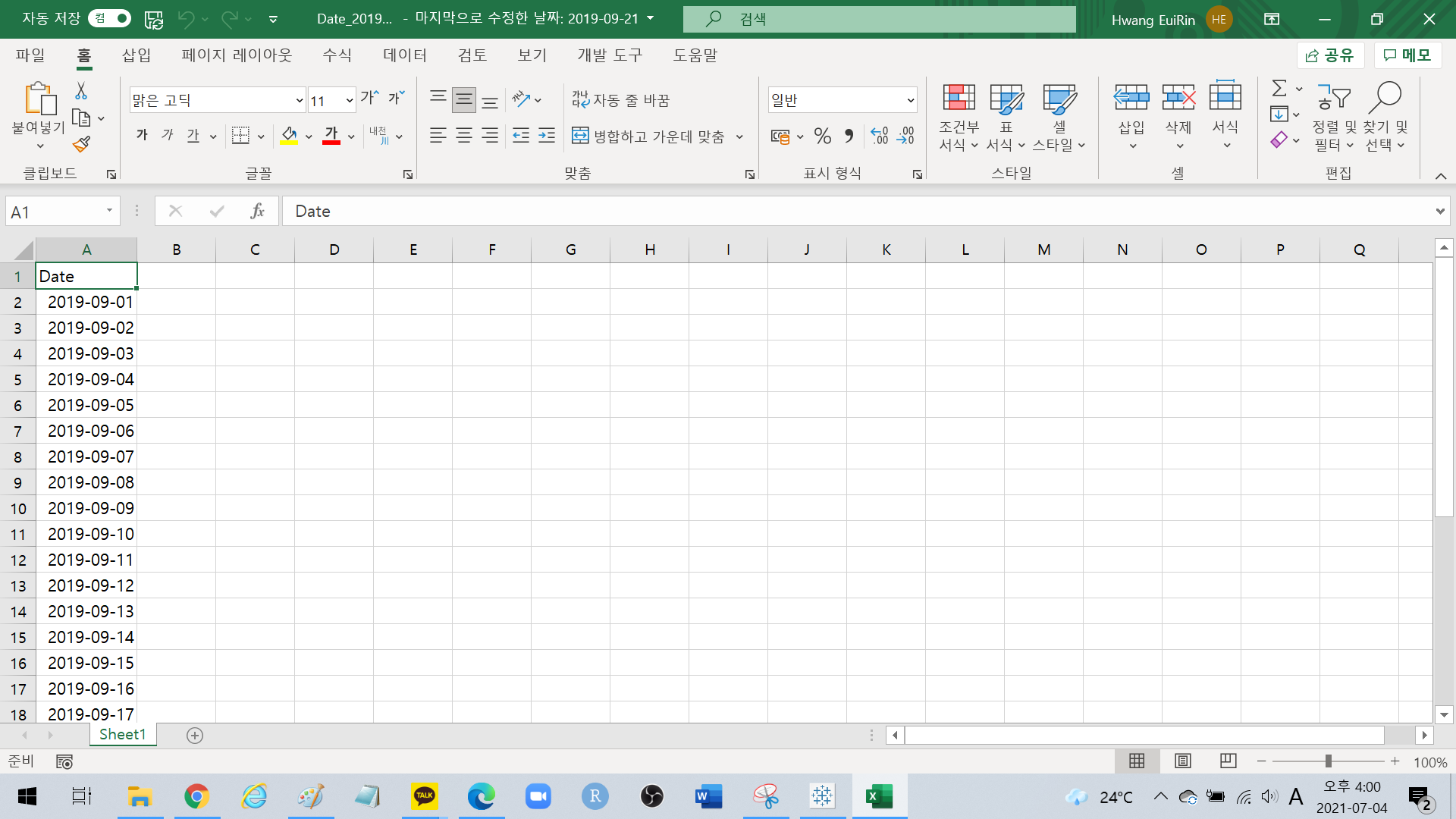Click the Format Painter brush icon
This screenshot has height=819, width=1456.
coord(82,144)
